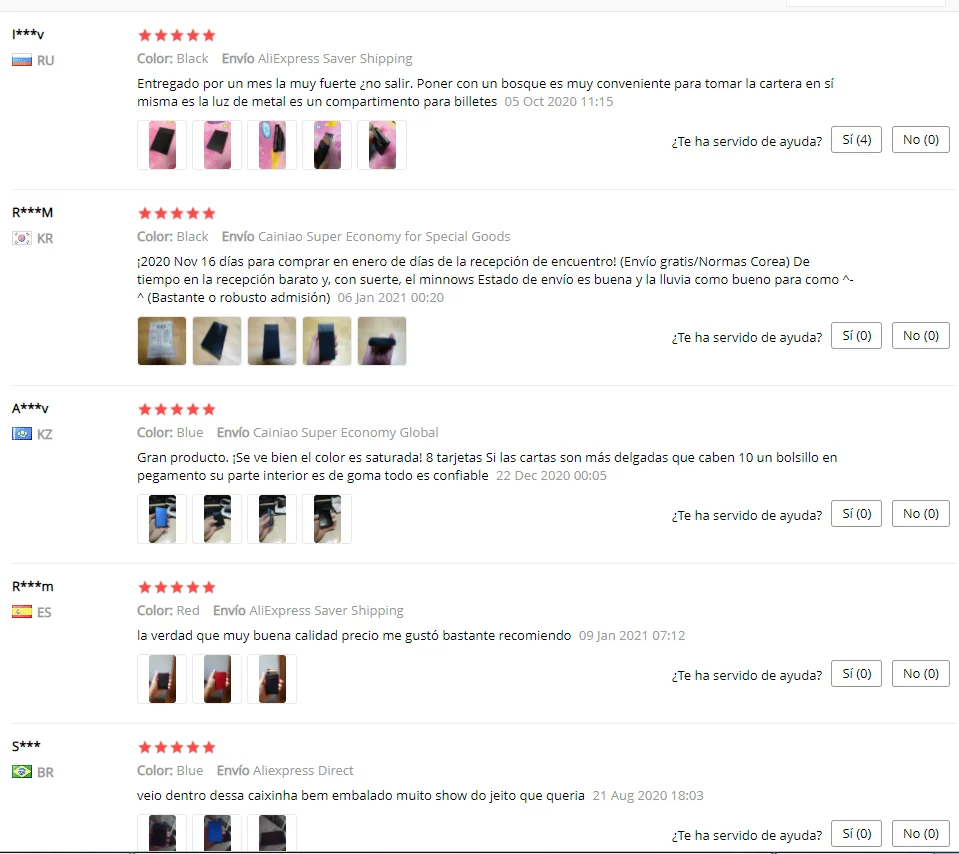Open the package photo in R***M's review

[x=162, y=341]
